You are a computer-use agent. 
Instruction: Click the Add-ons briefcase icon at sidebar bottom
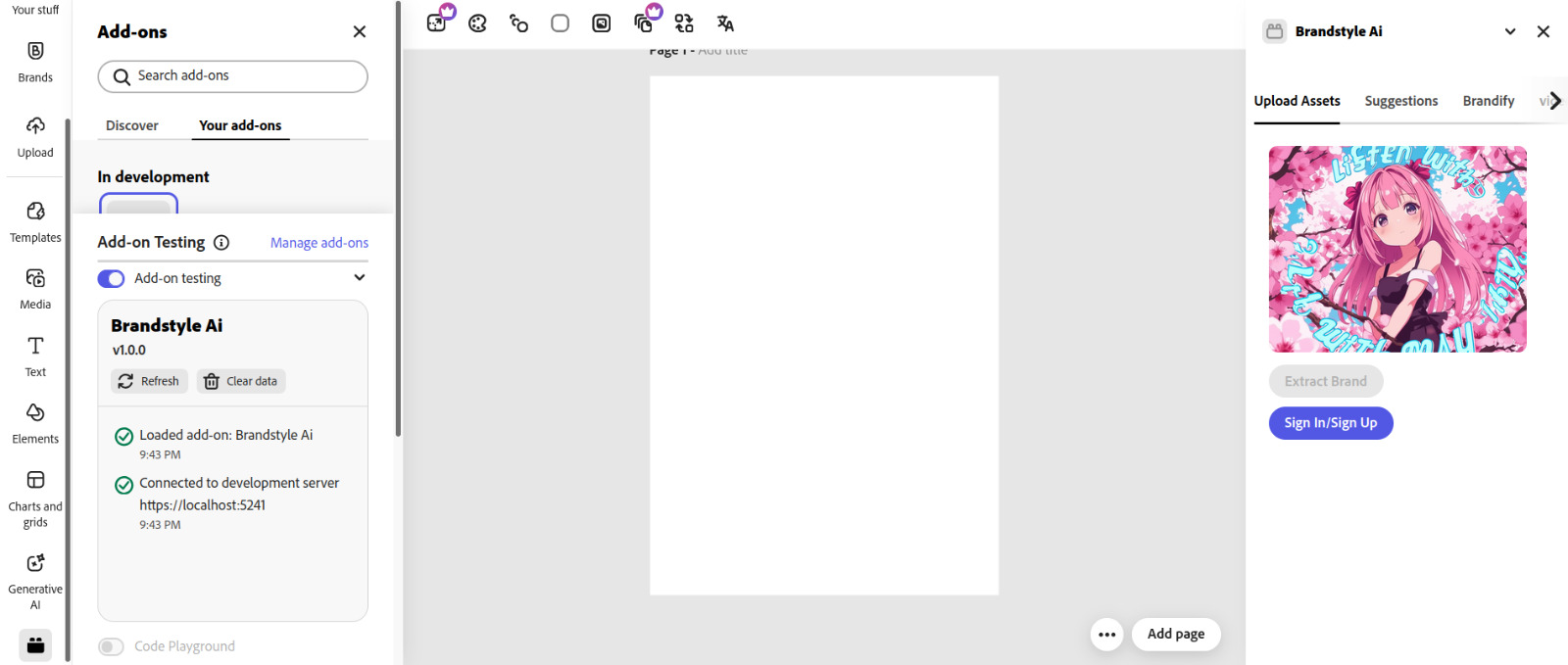pyautogui.click(x=35, y=644)
